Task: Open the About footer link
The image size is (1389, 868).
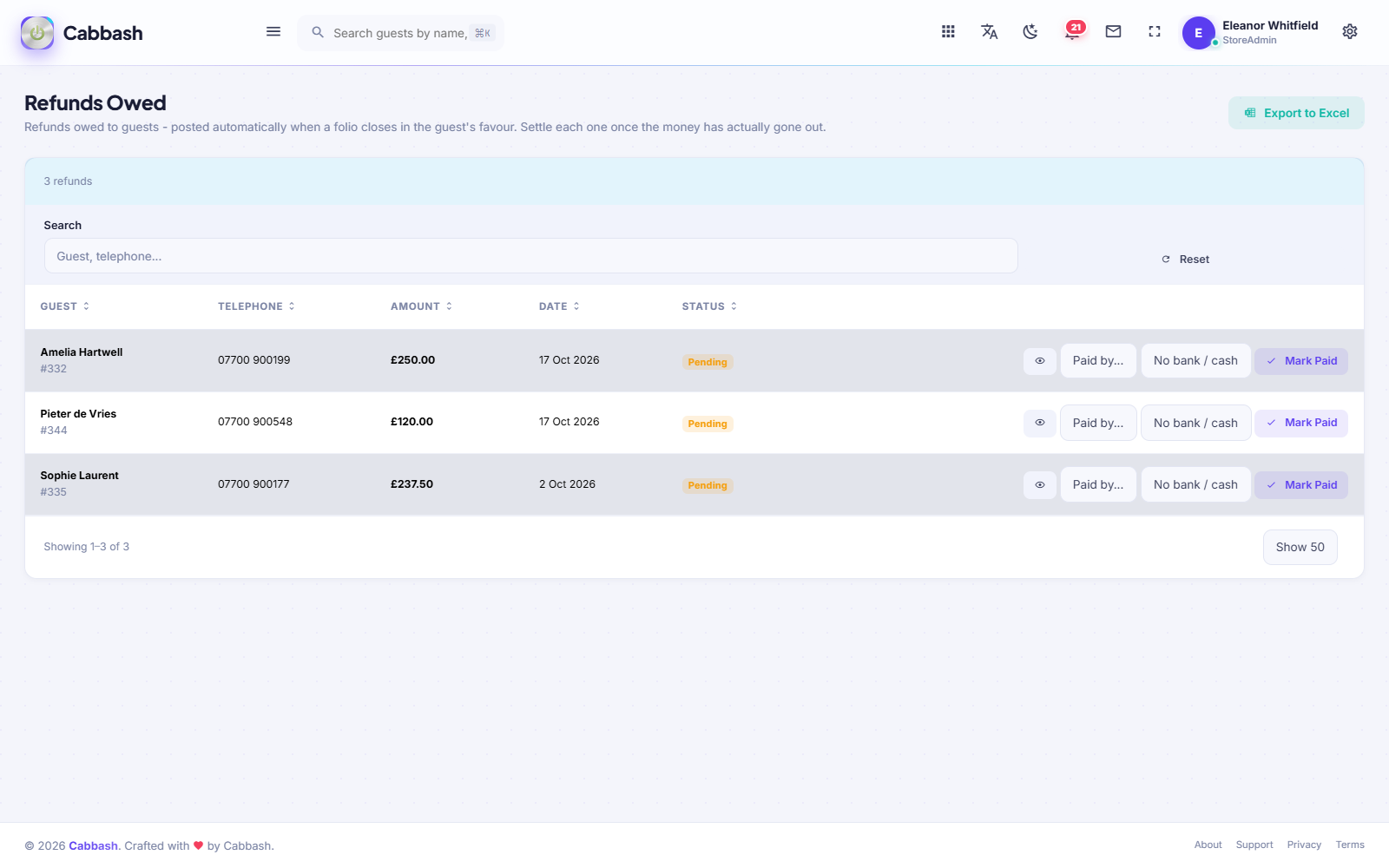Action: (1208, 845)
